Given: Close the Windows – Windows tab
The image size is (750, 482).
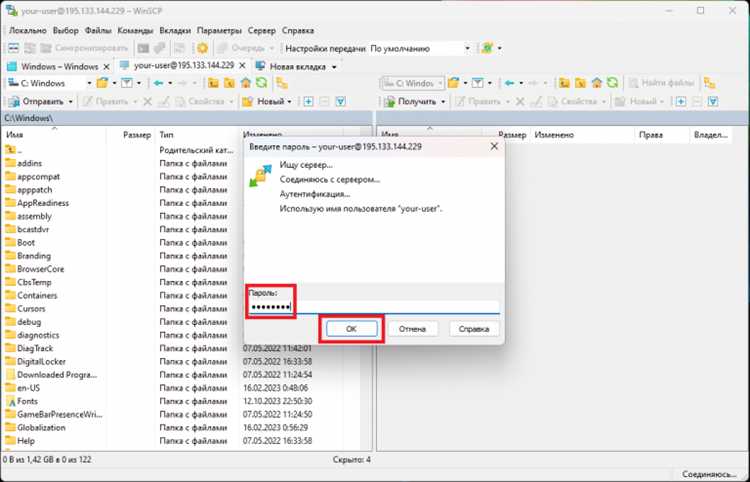Looking at the screenshot, I should (107, 66).
